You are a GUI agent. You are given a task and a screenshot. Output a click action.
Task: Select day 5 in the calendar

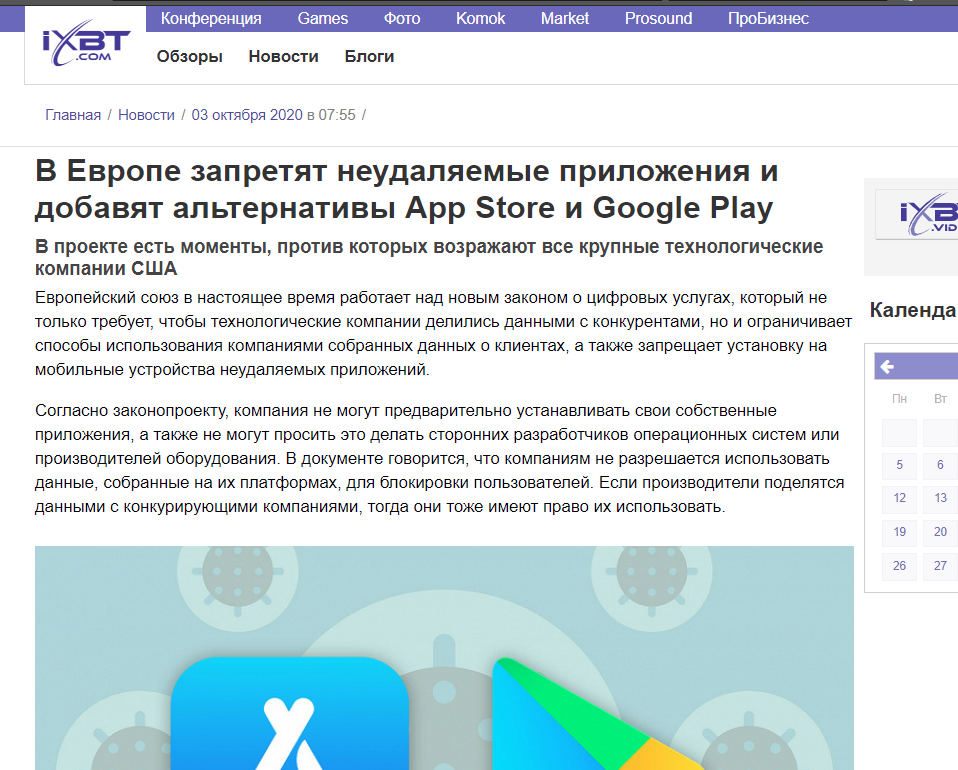pos(899,465)
